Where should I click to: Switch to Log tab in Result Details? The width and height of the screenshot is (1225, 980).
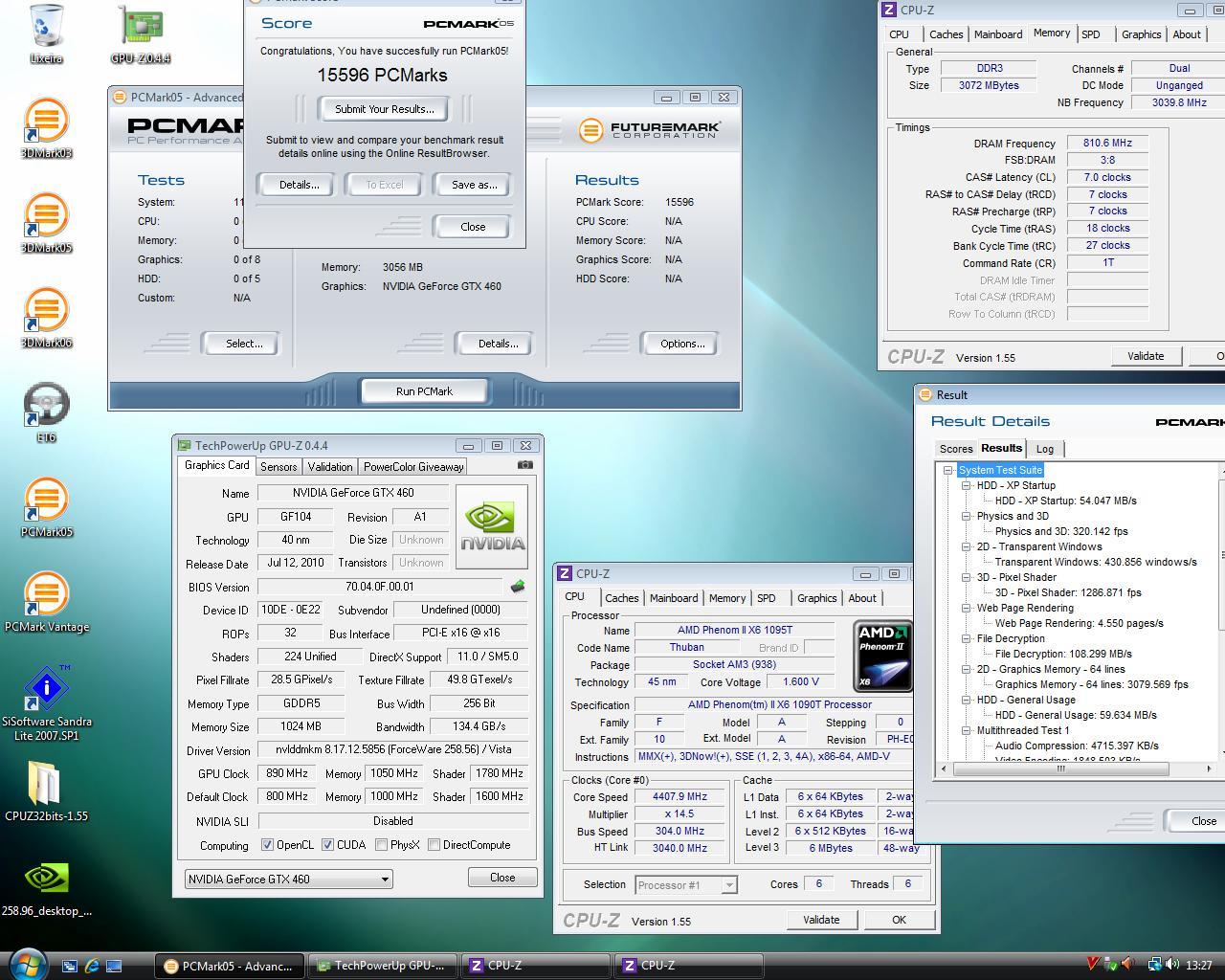pyautogui.click(x=1045, y=449)
